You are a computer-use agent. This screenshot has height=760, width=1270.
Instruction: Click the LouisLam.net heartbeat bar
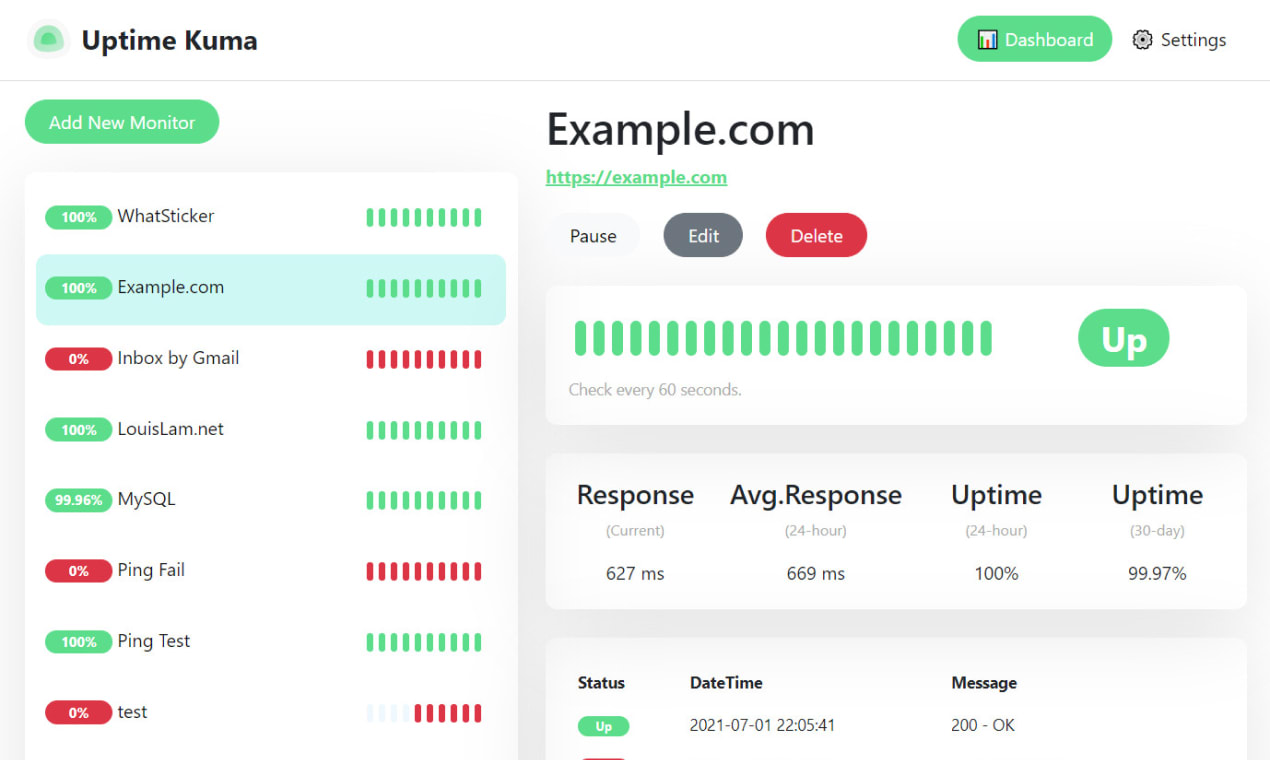click(424, 430)
